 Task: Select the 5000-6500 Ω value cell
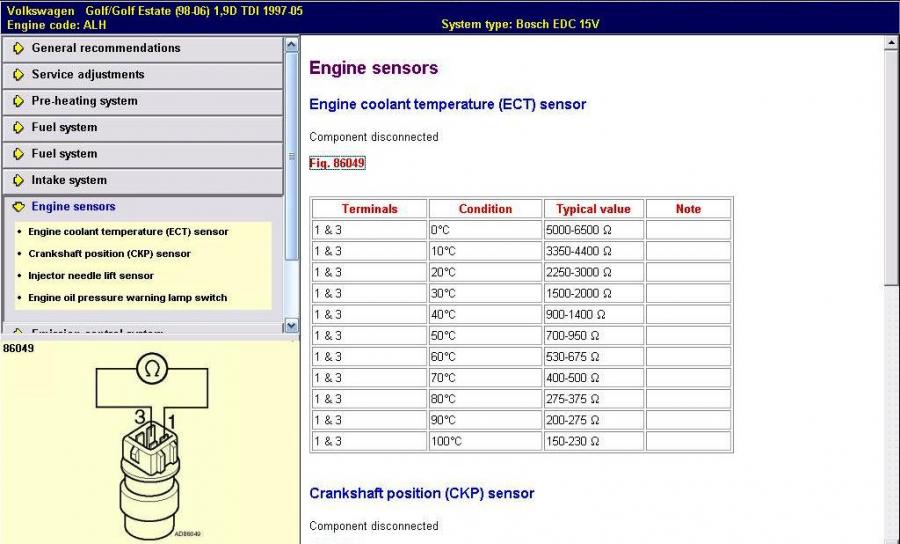(x=593, y=230)
